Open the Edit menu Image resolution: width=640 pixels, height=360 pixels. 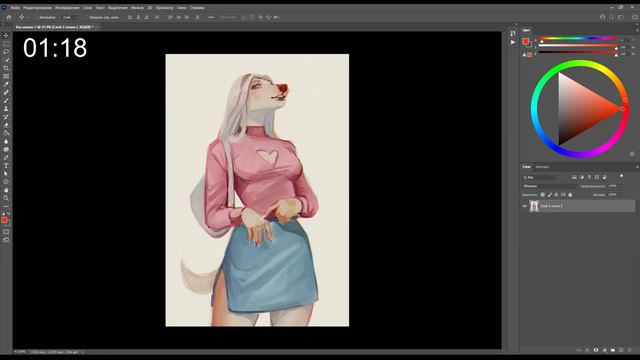(x=37, y=7)
